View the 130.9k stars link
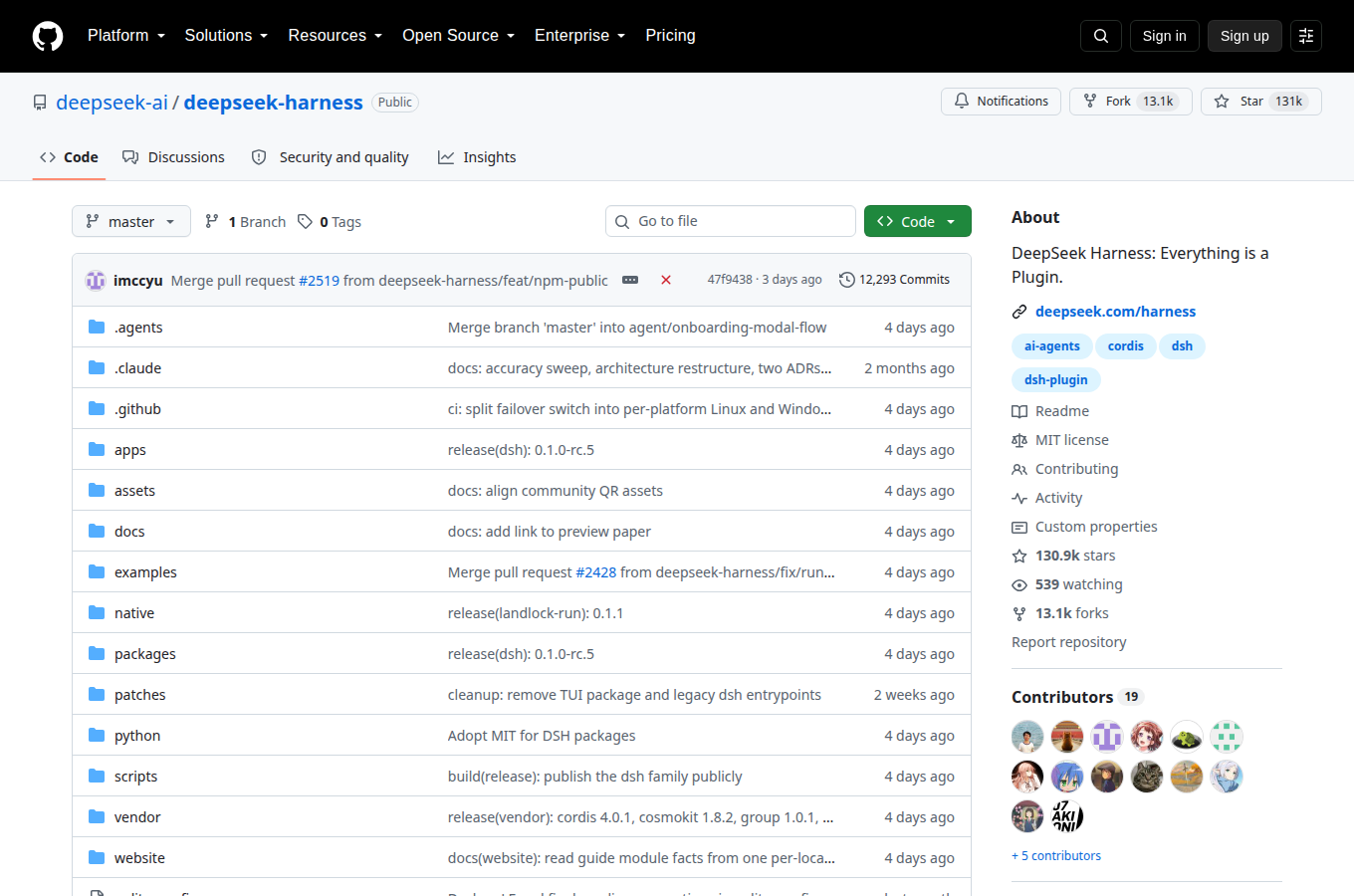The image size is (1354, 896). (1064, 556)
